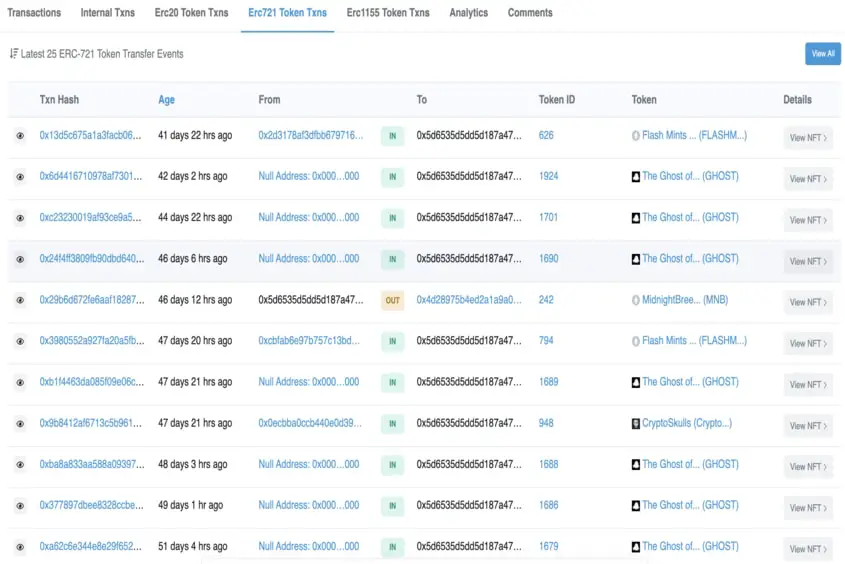Screen dimensions: 845x564
Task: Open CryptoSkulls token link
Action: coord(687,423)
